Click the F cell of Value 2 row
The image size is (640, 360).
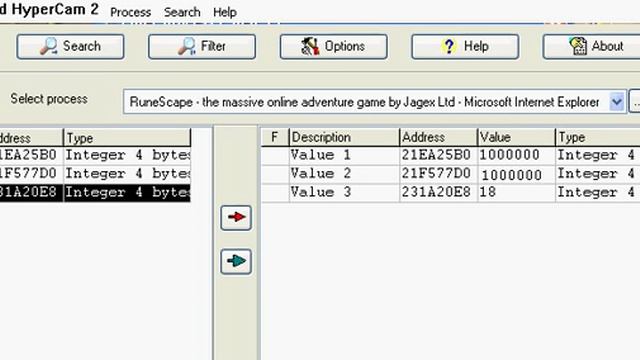tap(275, 174)
